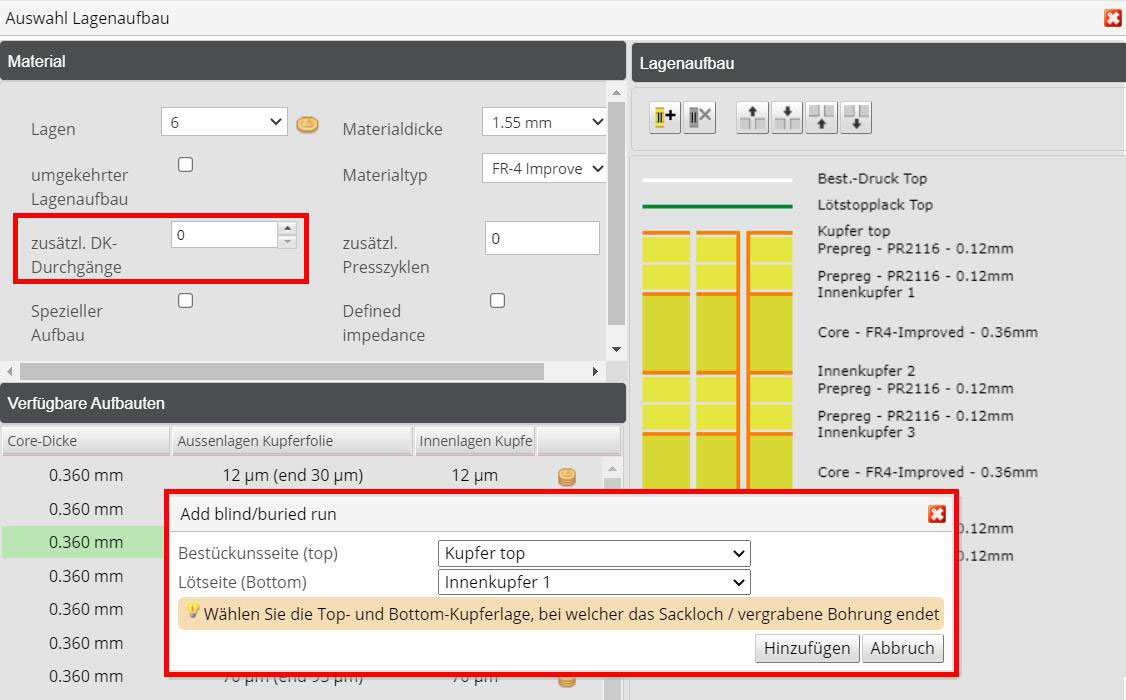Check the Spezieller Aufbau checkbox

185,300
